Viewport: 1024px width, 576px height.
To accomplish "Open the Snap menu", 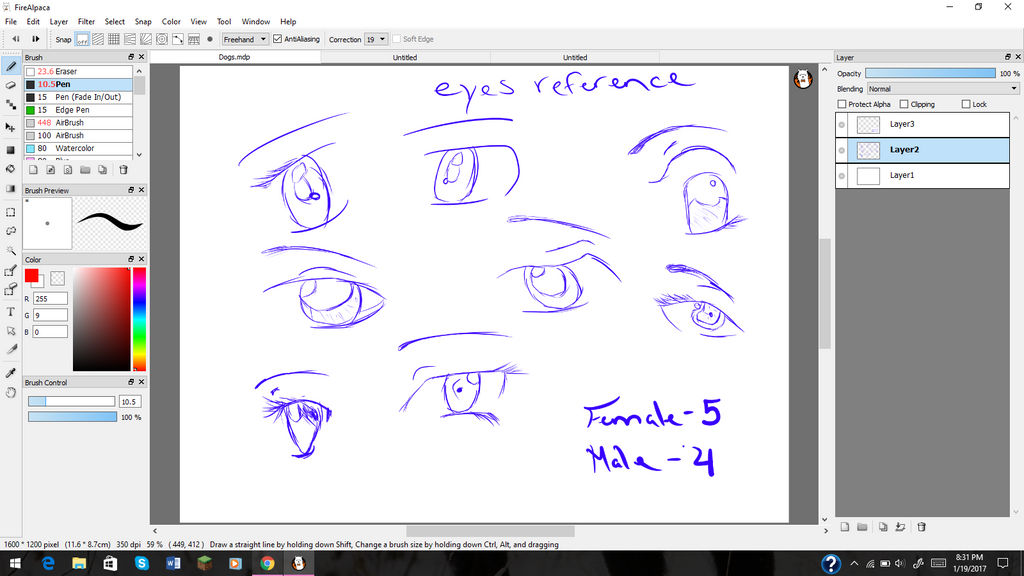I will tap(143, 22).
